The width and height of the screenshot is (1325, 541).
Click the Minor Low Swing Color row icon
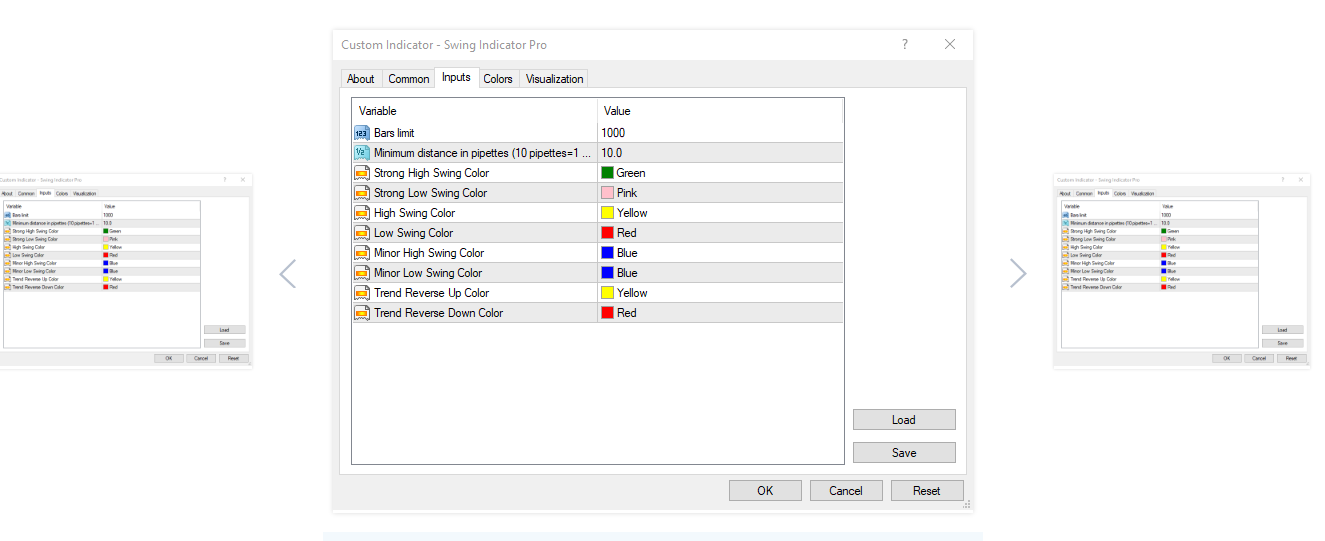click(362, 273)
